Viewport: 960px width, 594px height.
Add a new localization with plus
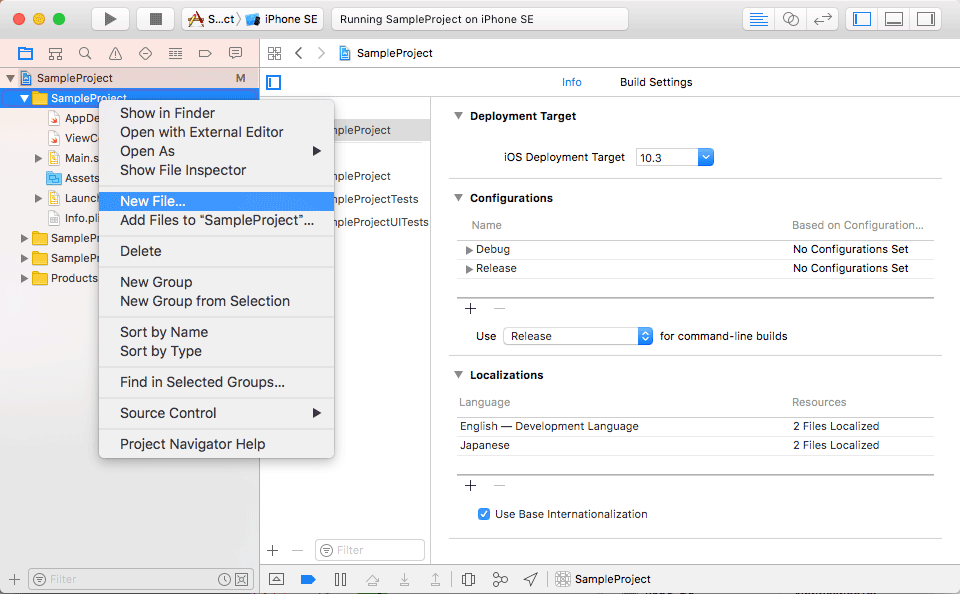pyautogui.click(x=470, y=486)
